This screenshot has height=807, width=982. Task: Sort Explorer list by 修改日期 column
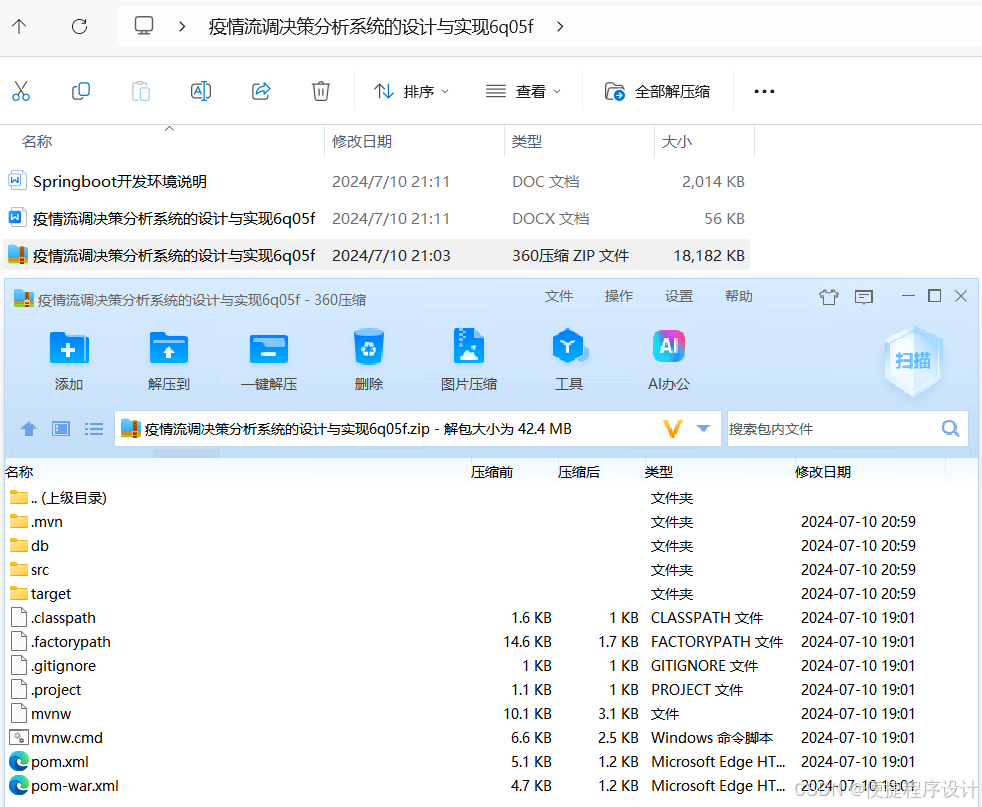pos(362,141)
